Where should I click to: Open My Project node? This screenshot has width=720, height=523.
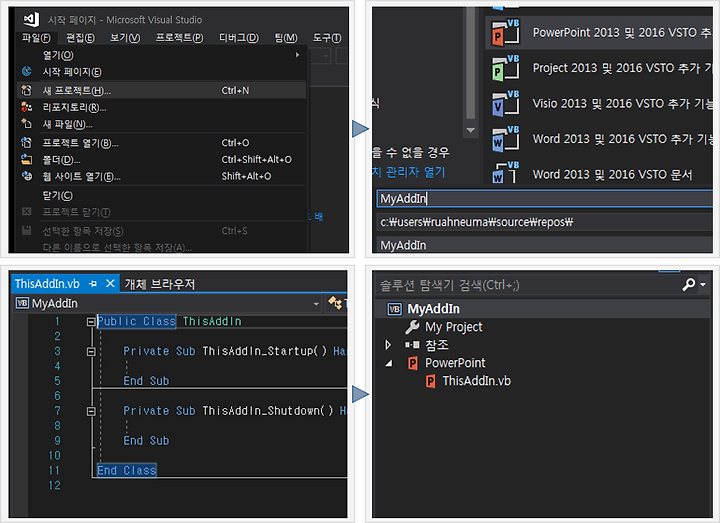(453, 327)
